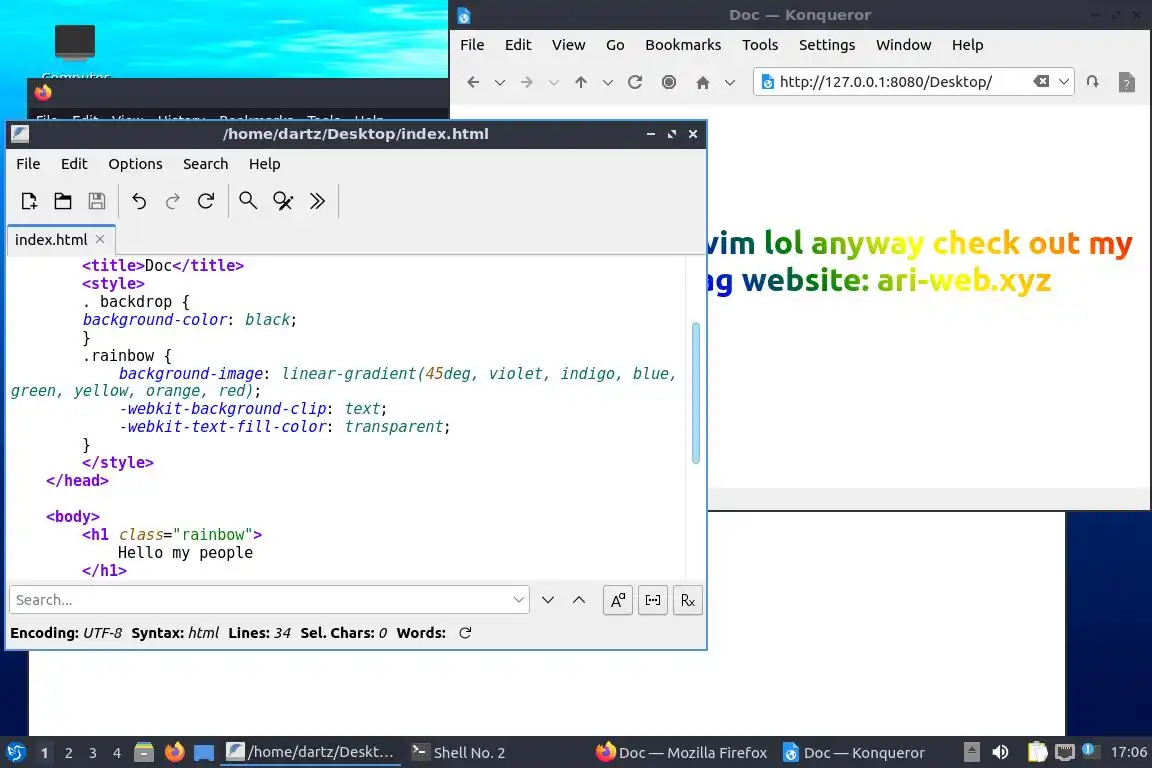Redo the edit in the editor toolbar
The width and height of the screenshot is (1152, 768).
(173, 201)
